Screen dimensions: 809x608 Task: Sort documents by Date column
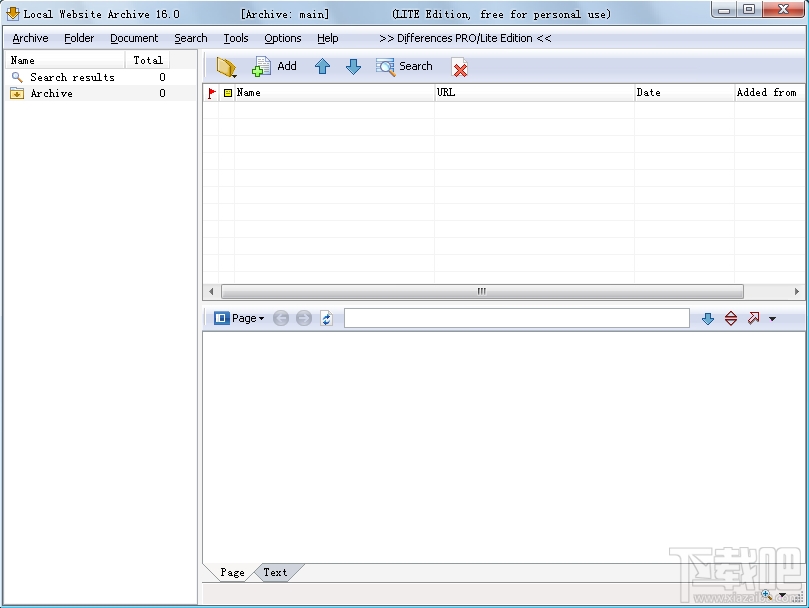[x=684, y=93]
